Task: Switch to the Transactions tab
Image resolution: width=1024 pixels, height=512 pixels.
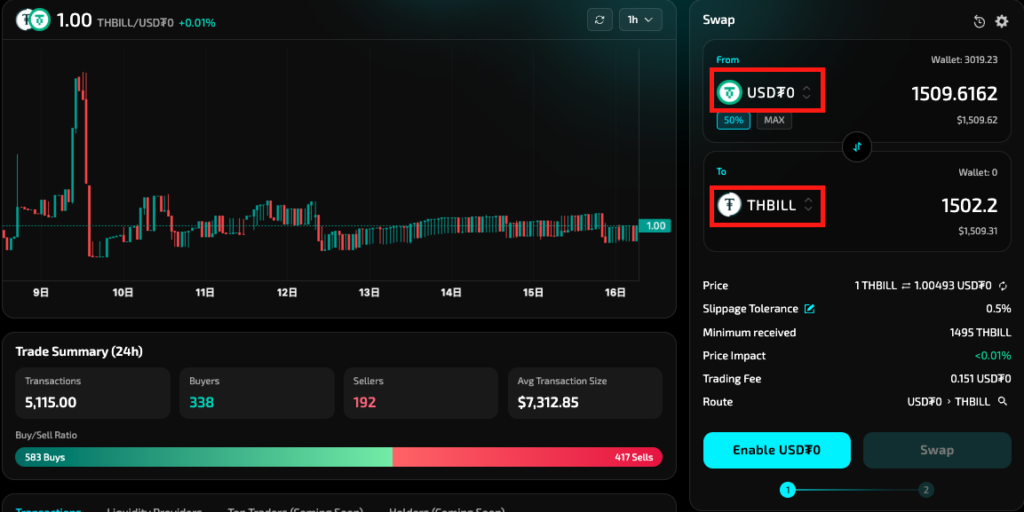Action: (48, 509)
